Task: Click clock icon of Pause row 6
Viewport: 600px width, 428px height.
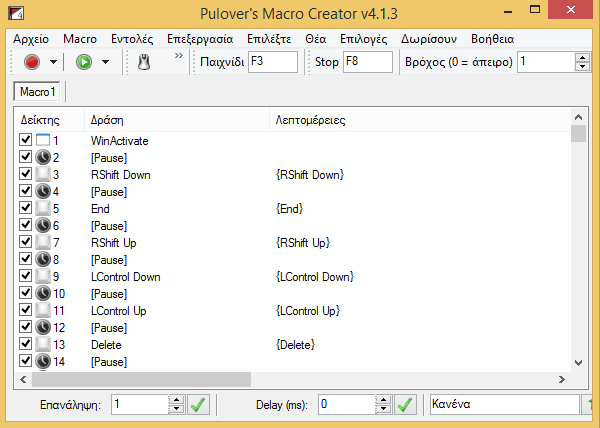Action: coord(43,225)
